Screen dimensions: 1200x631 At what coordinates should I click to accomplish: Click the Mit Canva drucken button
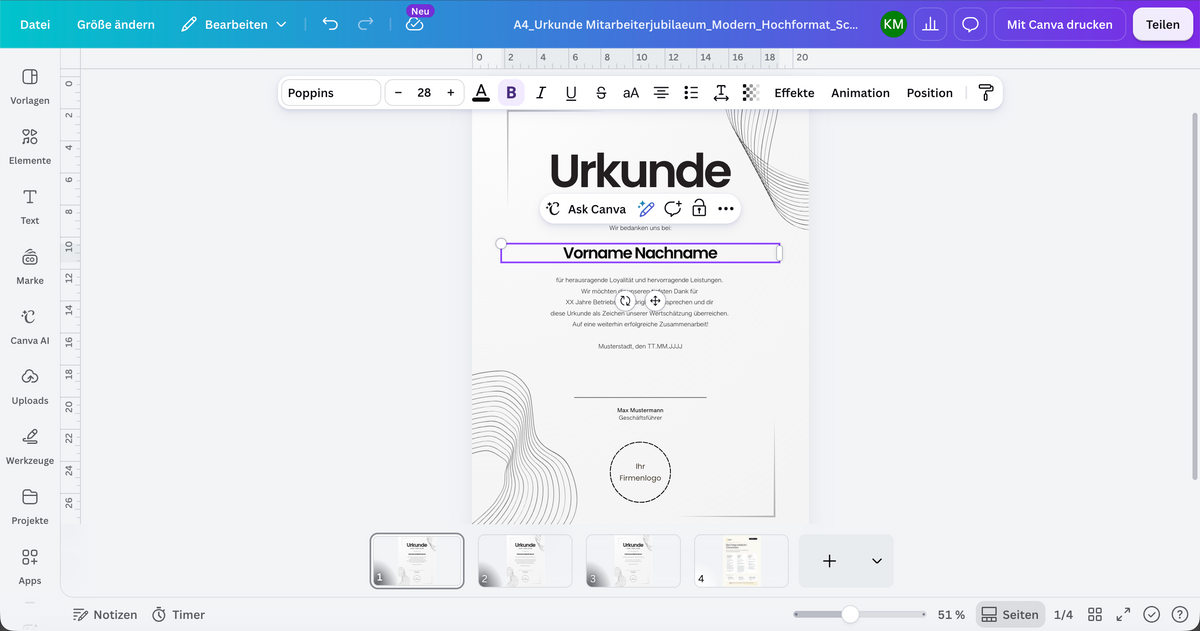pyautogui.click(x=1060, y=24)
